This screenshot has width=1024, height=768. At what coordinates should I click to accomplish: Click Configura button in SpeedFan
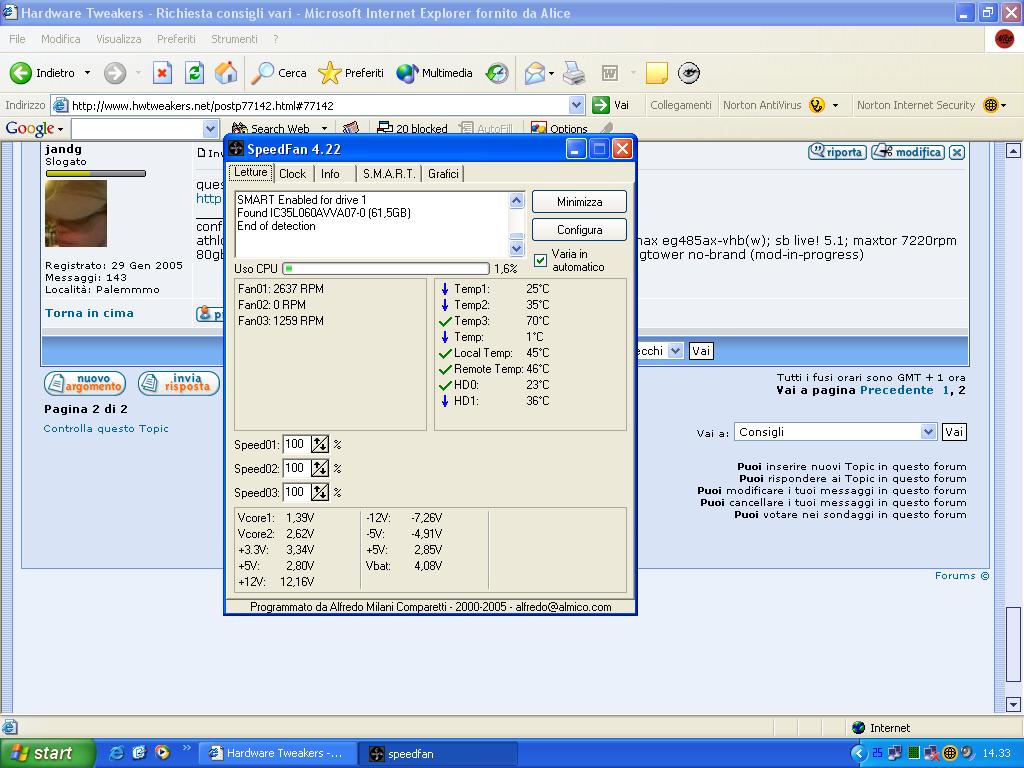(579, 230)
